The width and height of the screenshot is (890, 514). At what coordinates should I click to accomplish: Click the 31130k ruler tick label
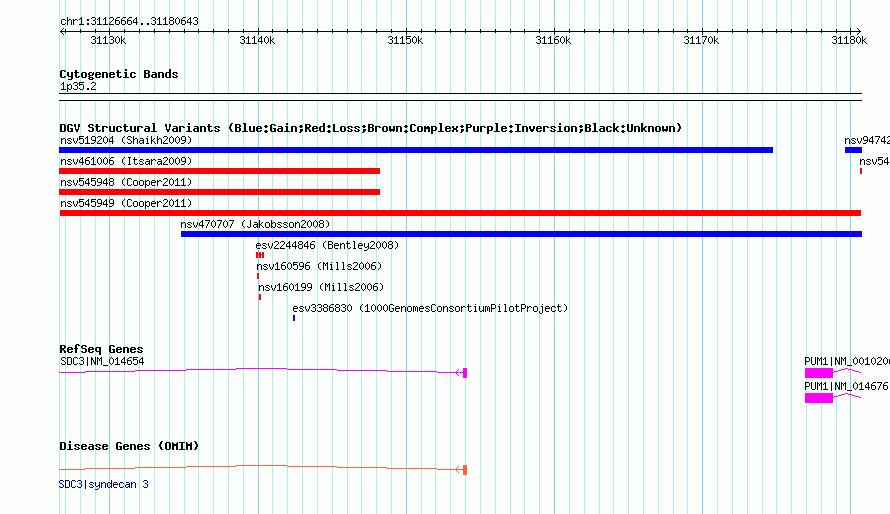click(x=108, y=40)
